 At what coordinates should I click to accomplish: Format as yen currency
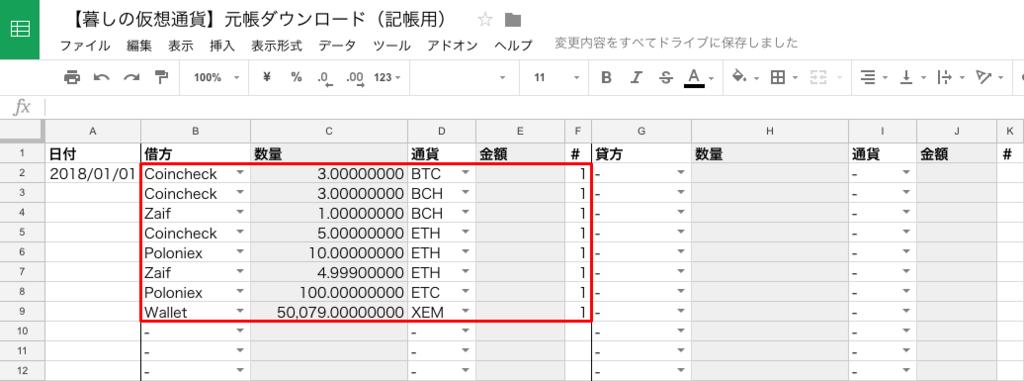266,77
